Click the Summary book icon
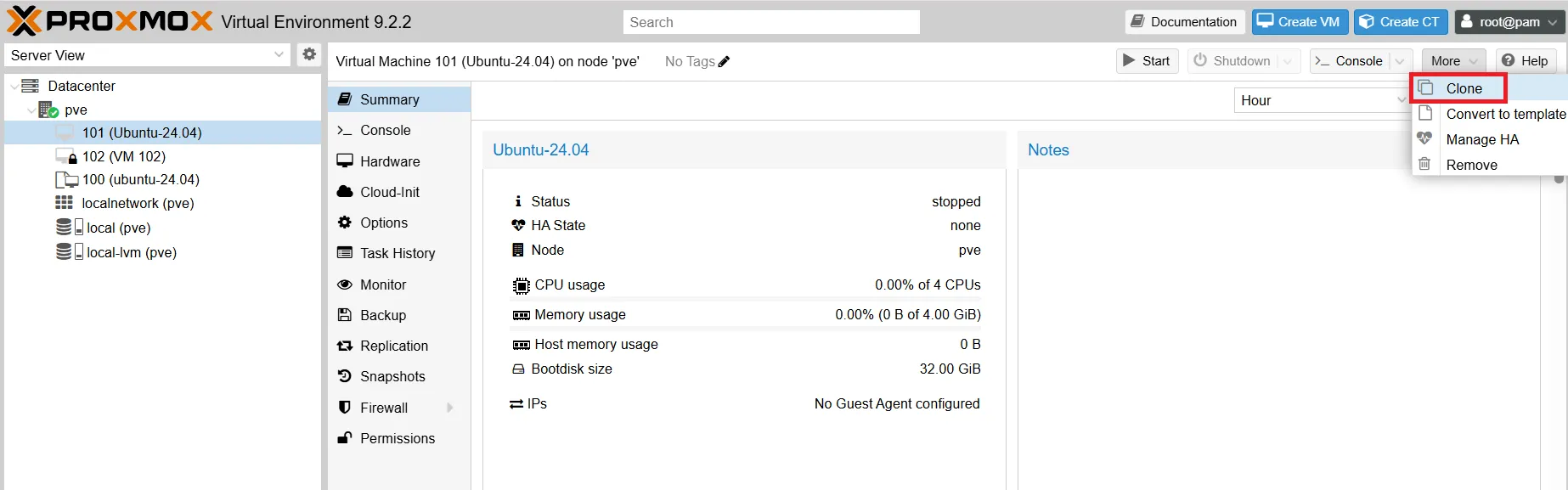The width and height of the screenshot is (1568, 490). [345, 99]
